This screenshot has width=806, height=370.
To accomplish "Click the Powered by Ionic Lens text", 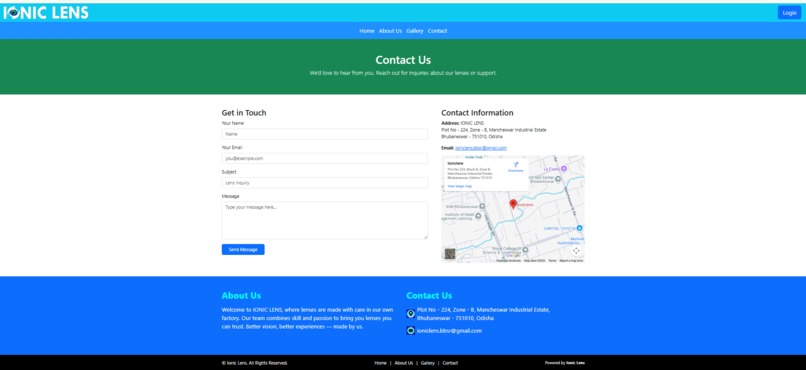I will pyautogui.click(x=564, y=363).
